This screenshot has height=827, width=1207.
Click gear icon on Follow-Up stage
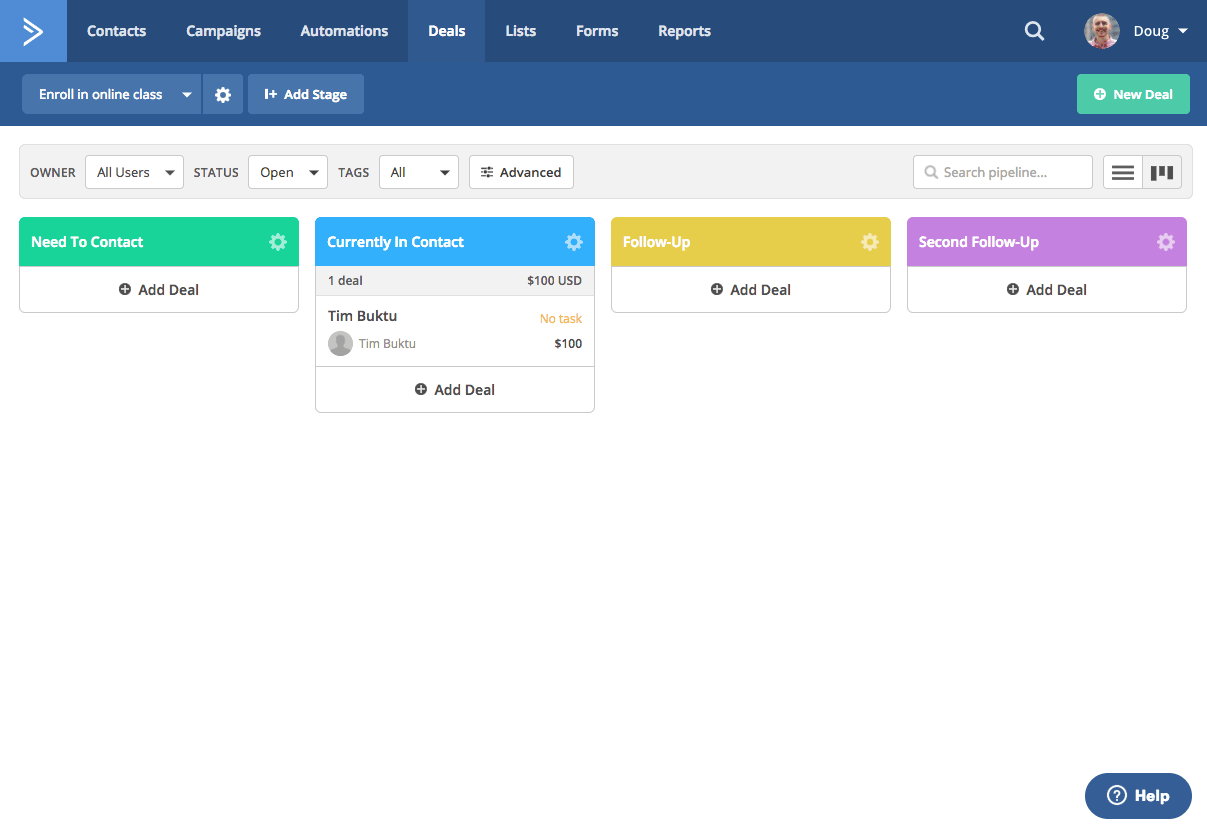(x=870, y=242)
